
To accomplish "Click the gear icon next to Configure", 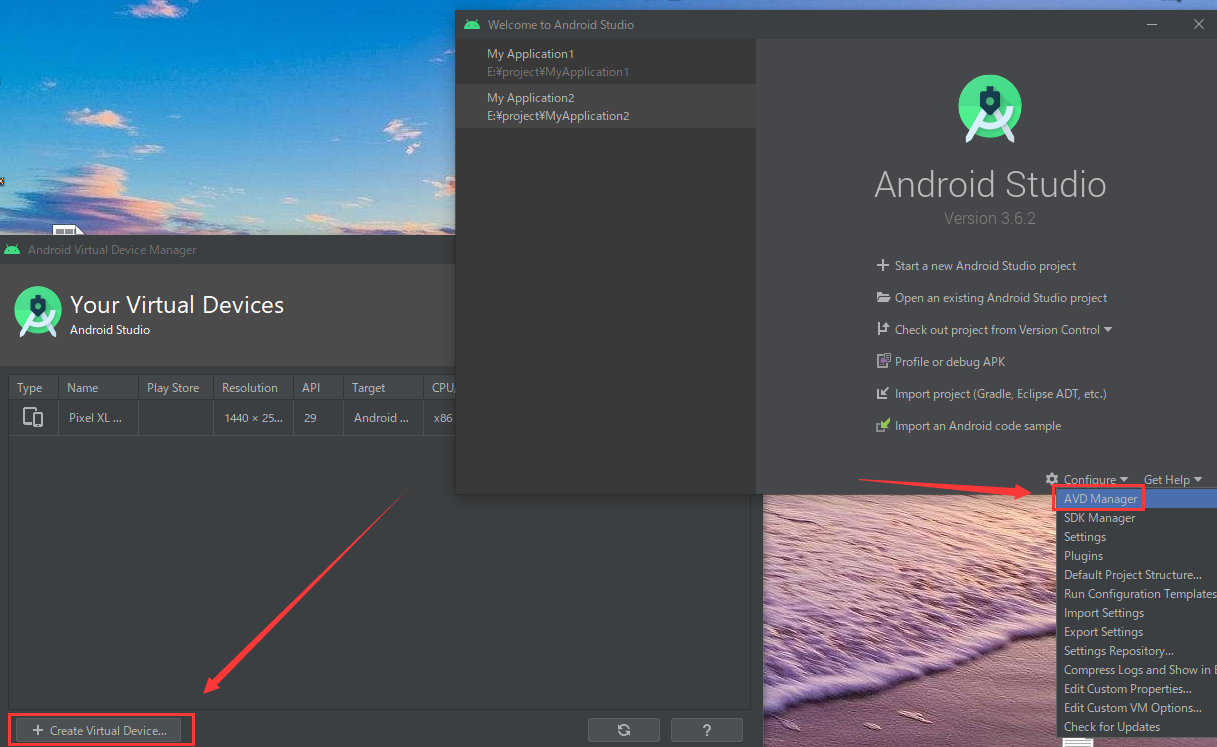I will coord(1050,479).
